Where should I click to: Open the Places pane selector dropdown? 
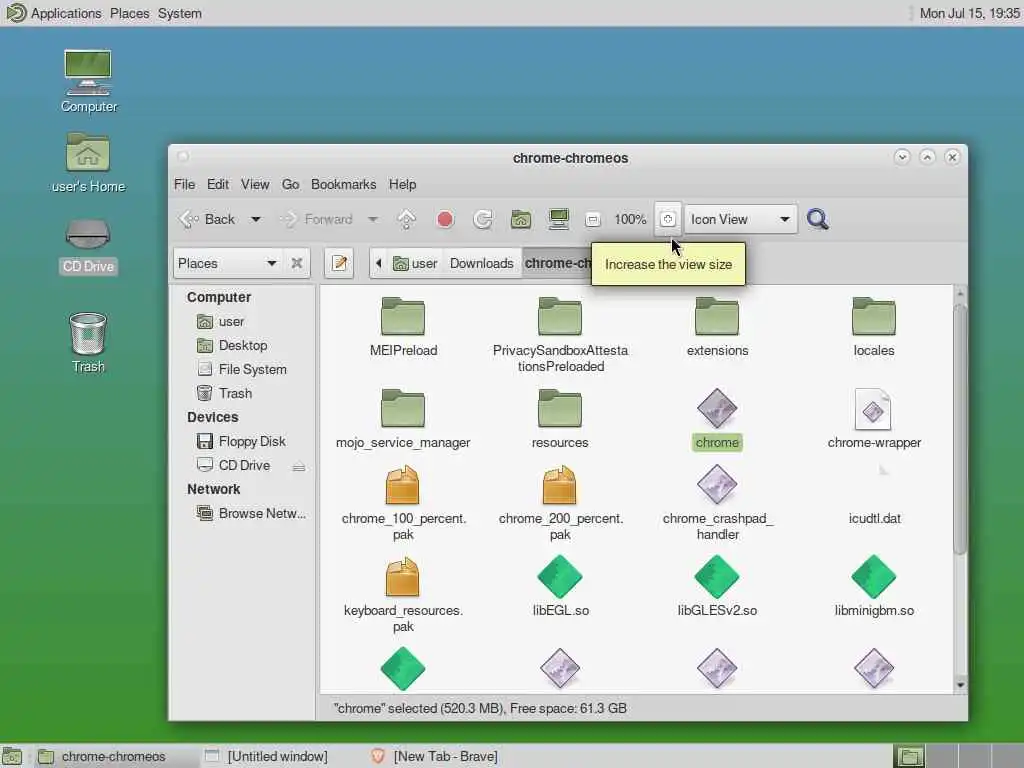pos(227,263)
